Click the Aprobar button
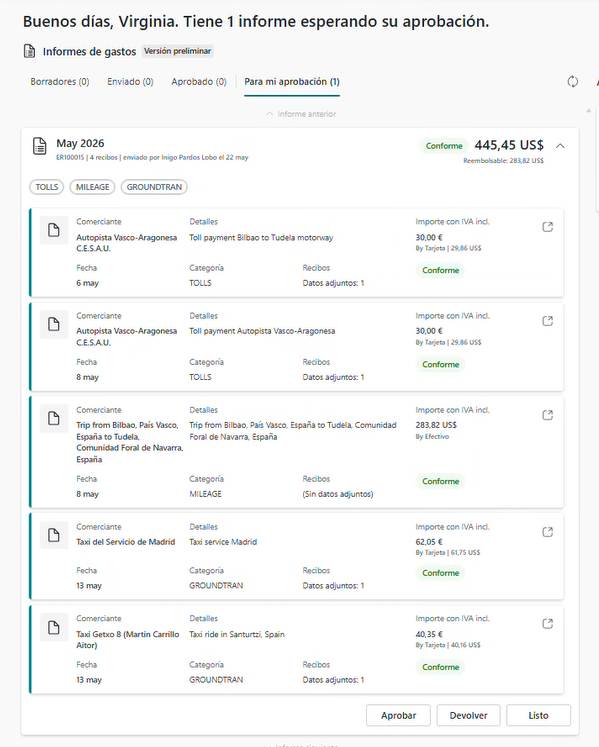599x747 pixels. coord(398,716)
